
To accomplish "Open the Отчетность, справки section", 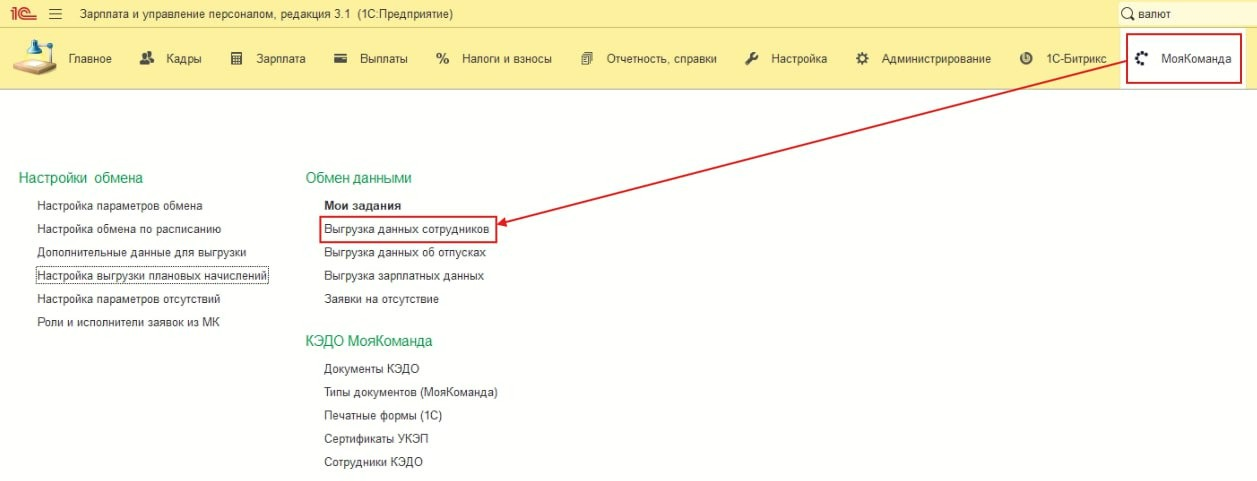I will click(660, 58).
